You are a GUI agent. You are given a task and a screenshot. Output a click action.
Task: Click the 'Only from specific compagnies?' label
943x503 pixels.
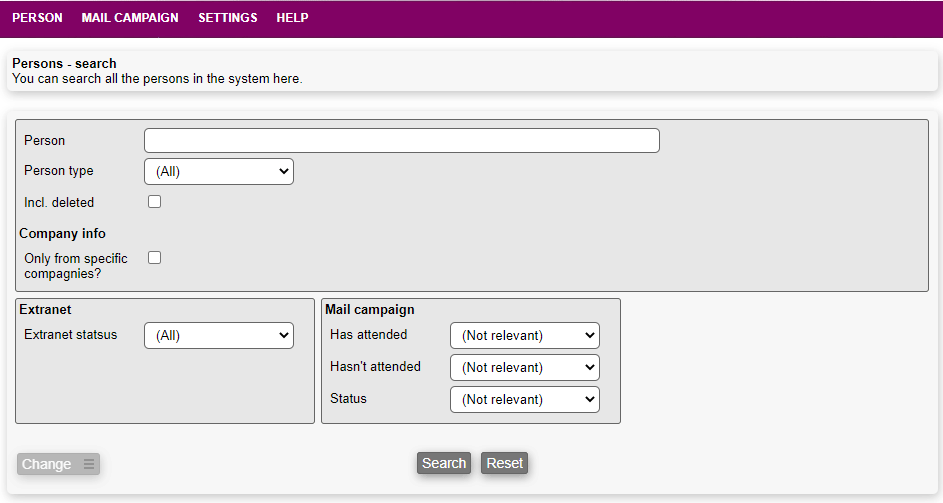[75, 266]
